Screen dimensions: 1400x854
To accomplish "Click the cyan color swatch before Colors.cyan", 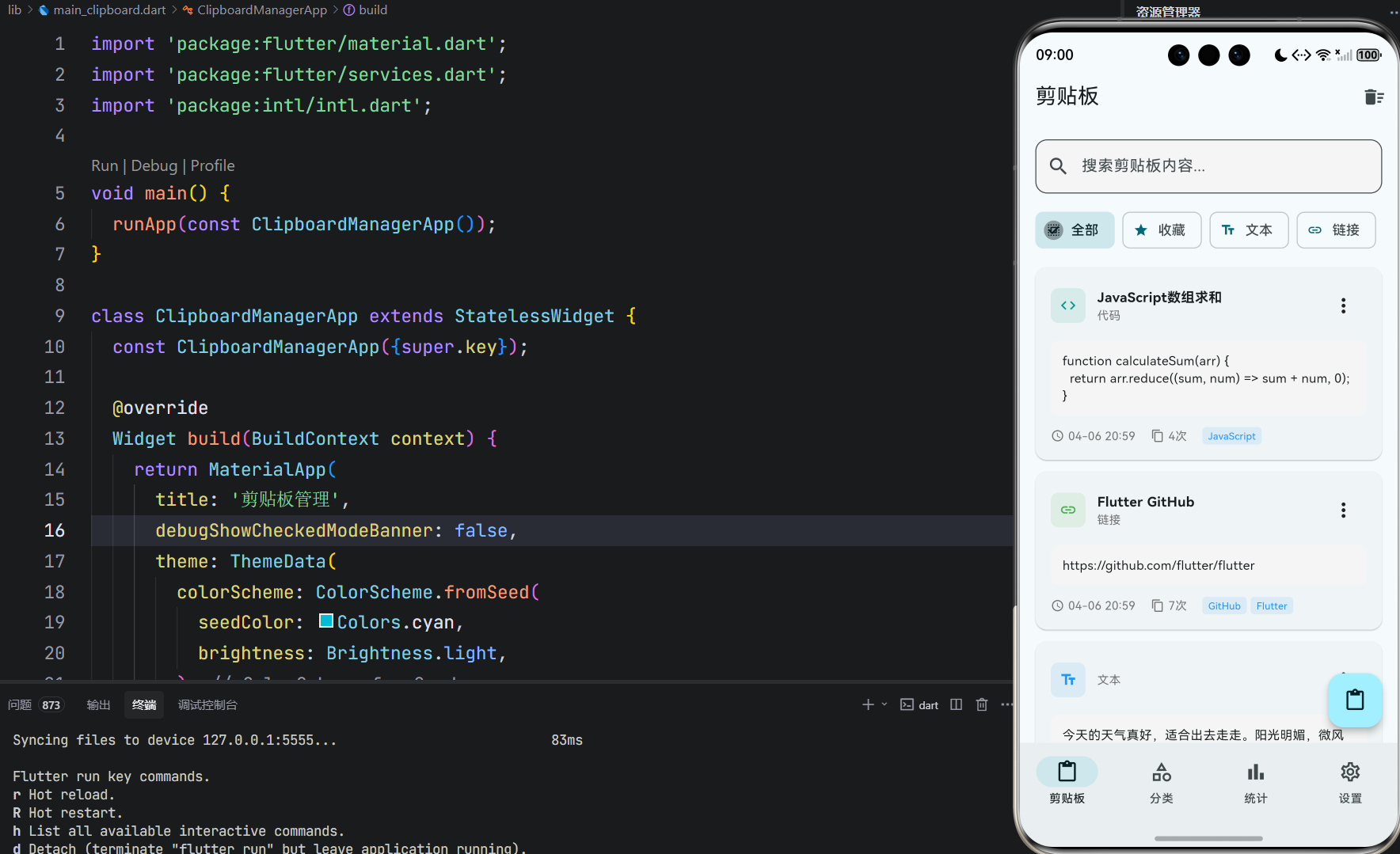I will coord(326,621).
